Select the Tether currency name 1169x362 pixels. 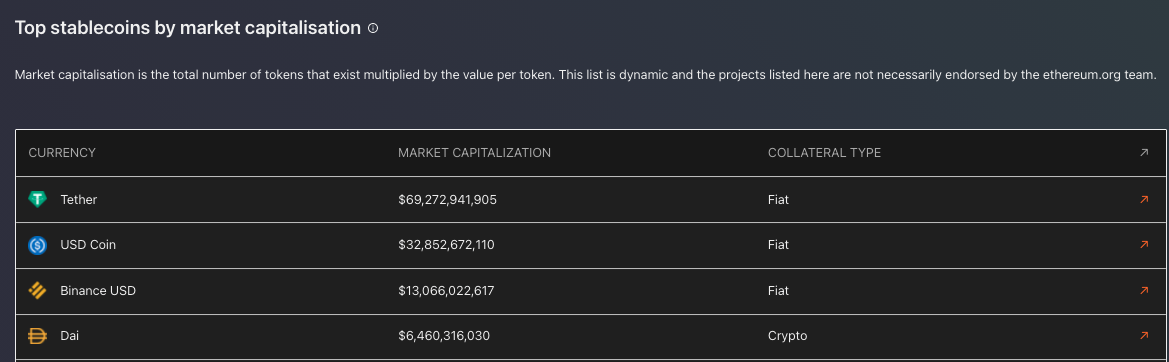78,200
